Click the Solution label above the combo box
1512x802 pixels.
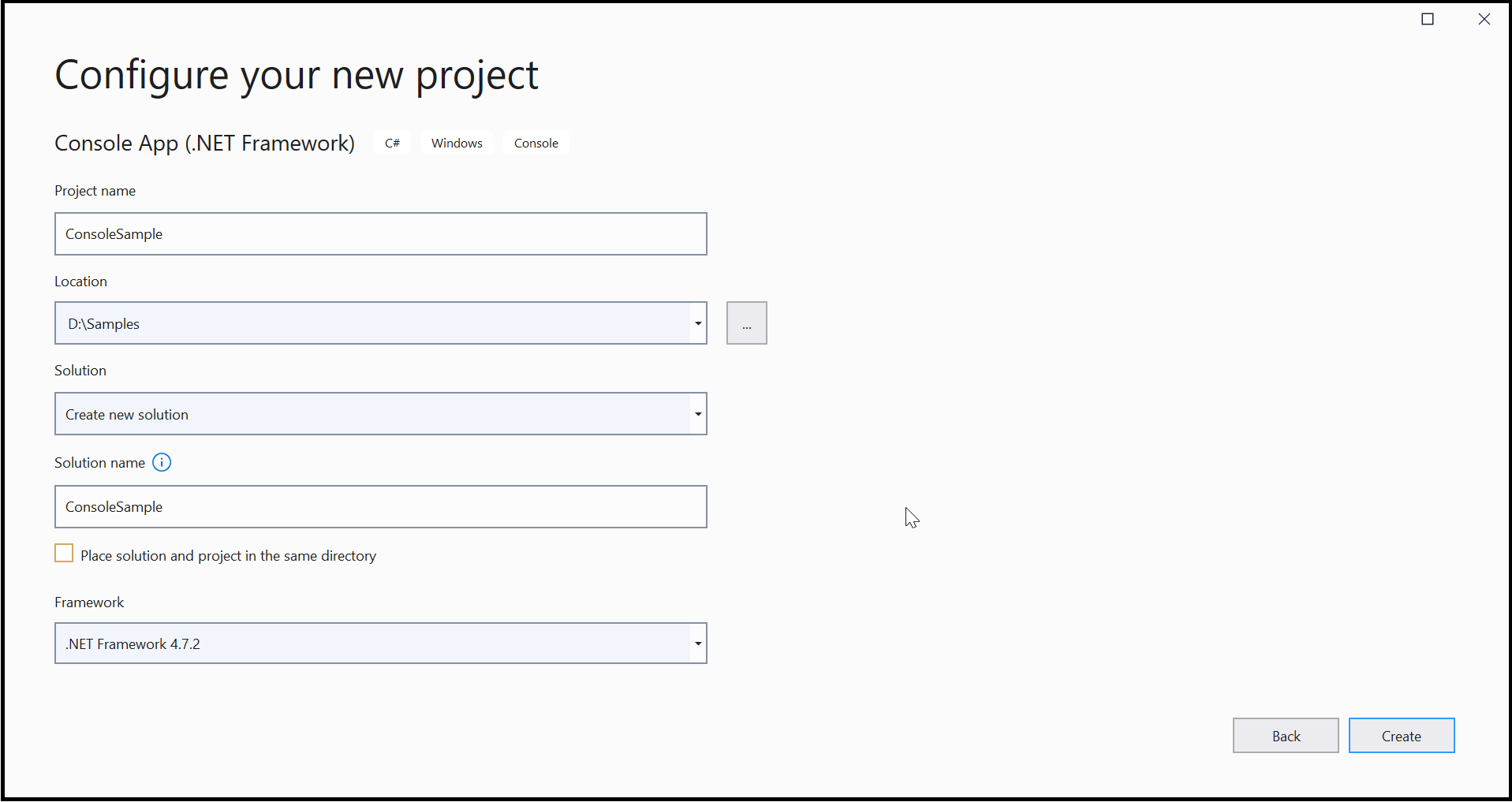click(x=80, y=369)
